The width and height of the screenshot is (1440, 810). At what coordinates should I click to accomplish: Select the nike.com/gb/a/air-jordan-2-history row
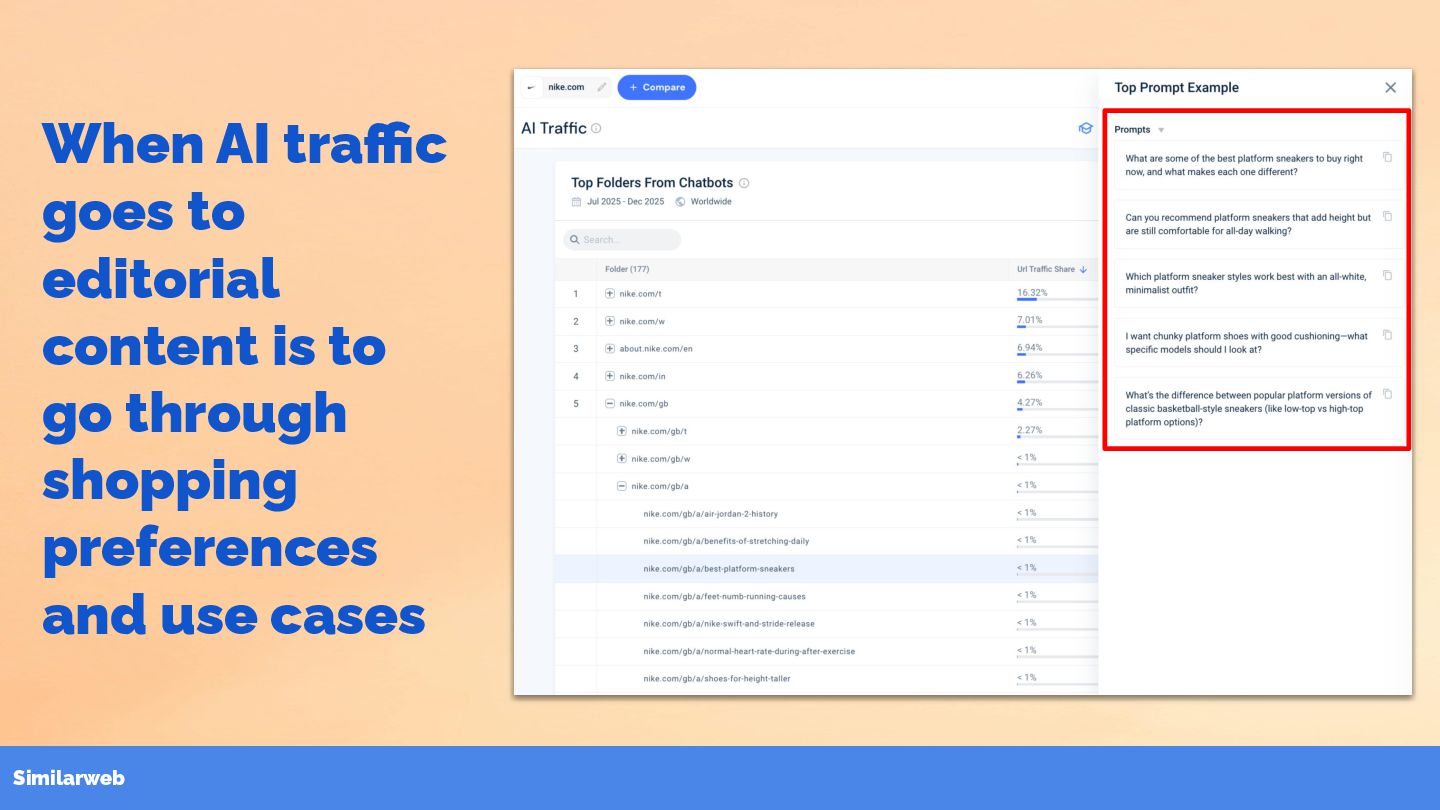826,514
